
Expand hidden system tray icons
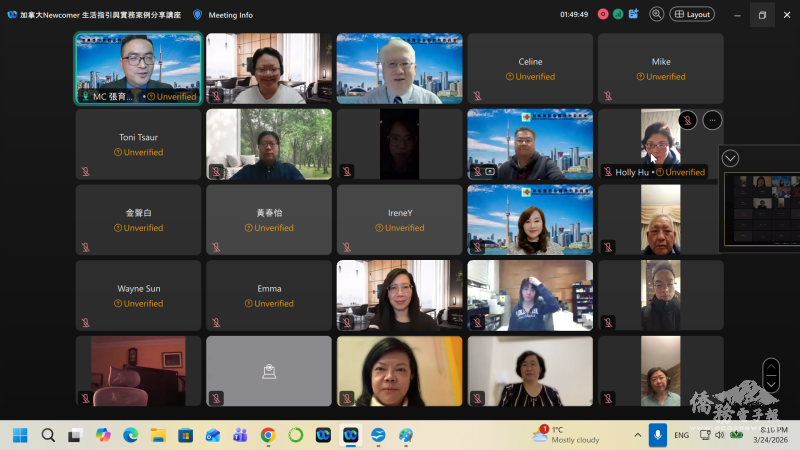[637, 436]
